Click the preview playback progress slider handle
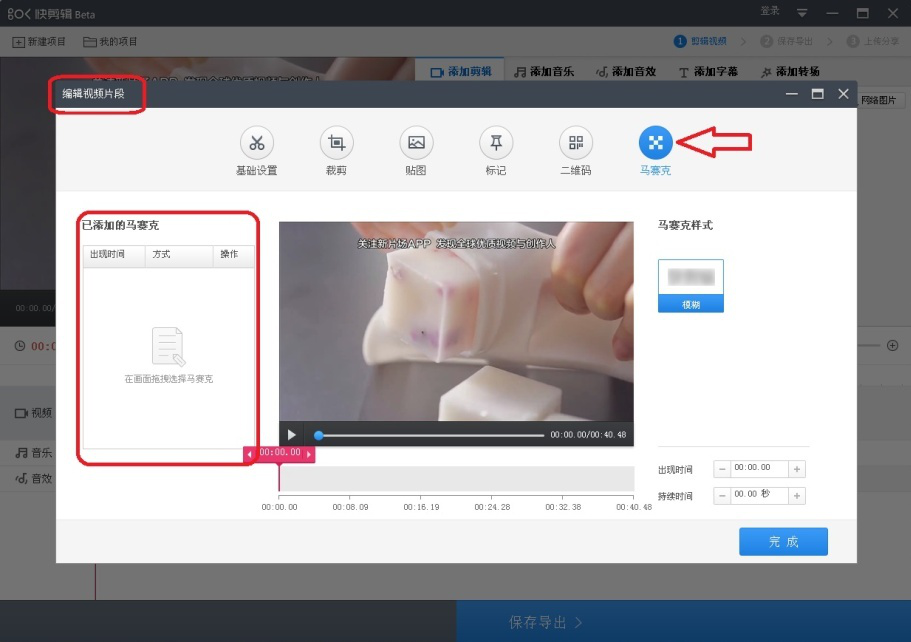The width and height of the screenshot is (911, 642). [318, 435]
